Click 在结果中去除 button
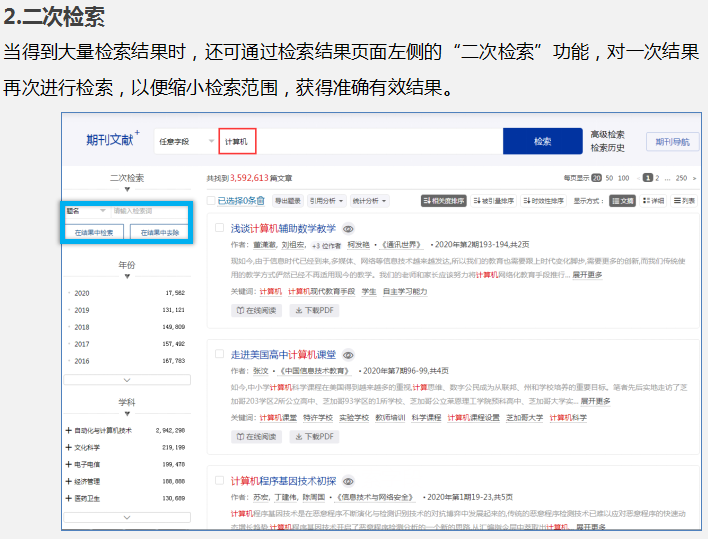Viewport: 708px width, 539px height. click(x=159, y=232)
